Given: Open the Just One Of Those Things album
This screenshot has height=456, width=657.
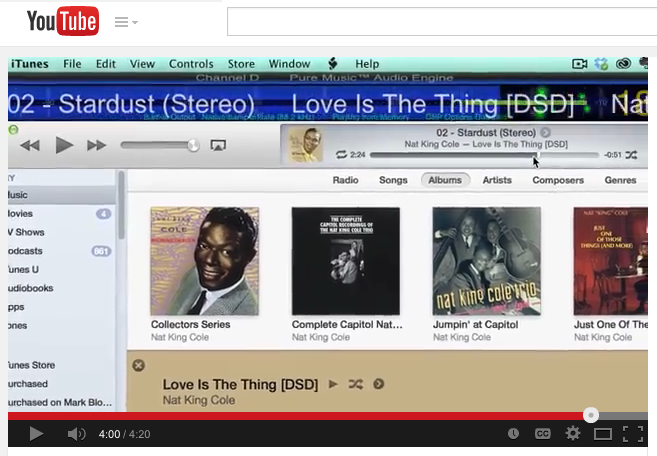Looking at the screenshot, I should click(610, 261).
